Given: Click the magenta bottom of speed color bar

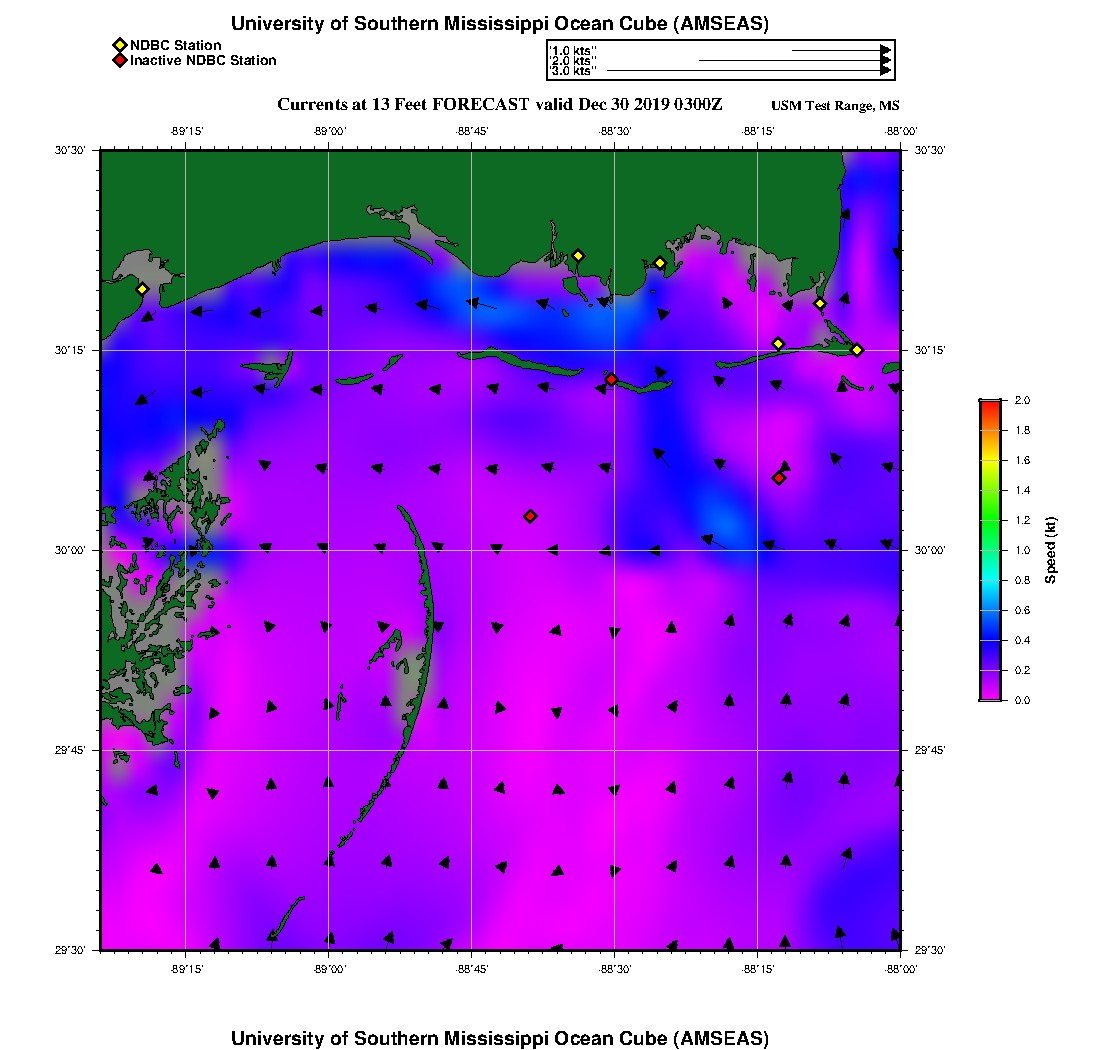Looking at the screenshot, I should tap(990, 695).
